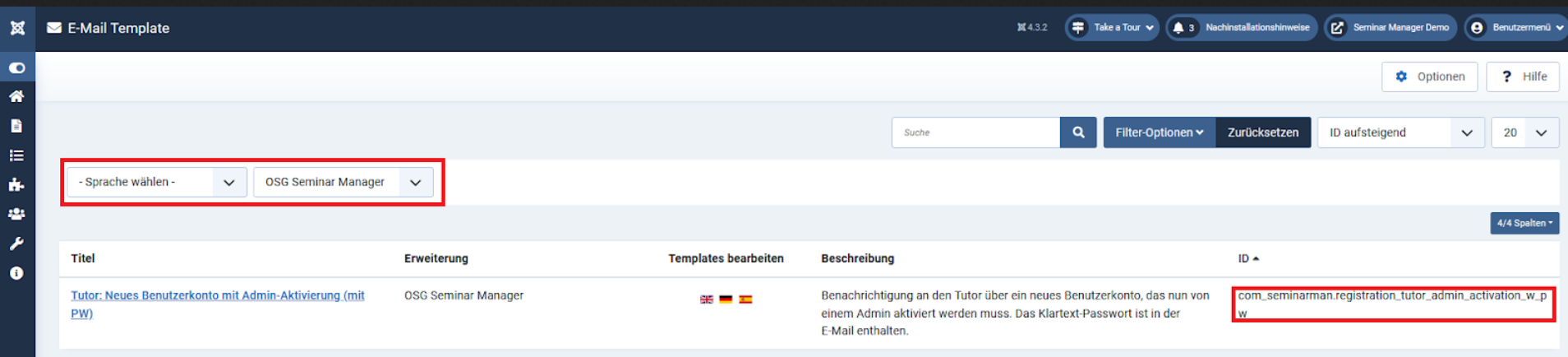Viewport: 1568px width, 357px height.
Task: Click the Beschreibung column header
Action: [857, 258]
